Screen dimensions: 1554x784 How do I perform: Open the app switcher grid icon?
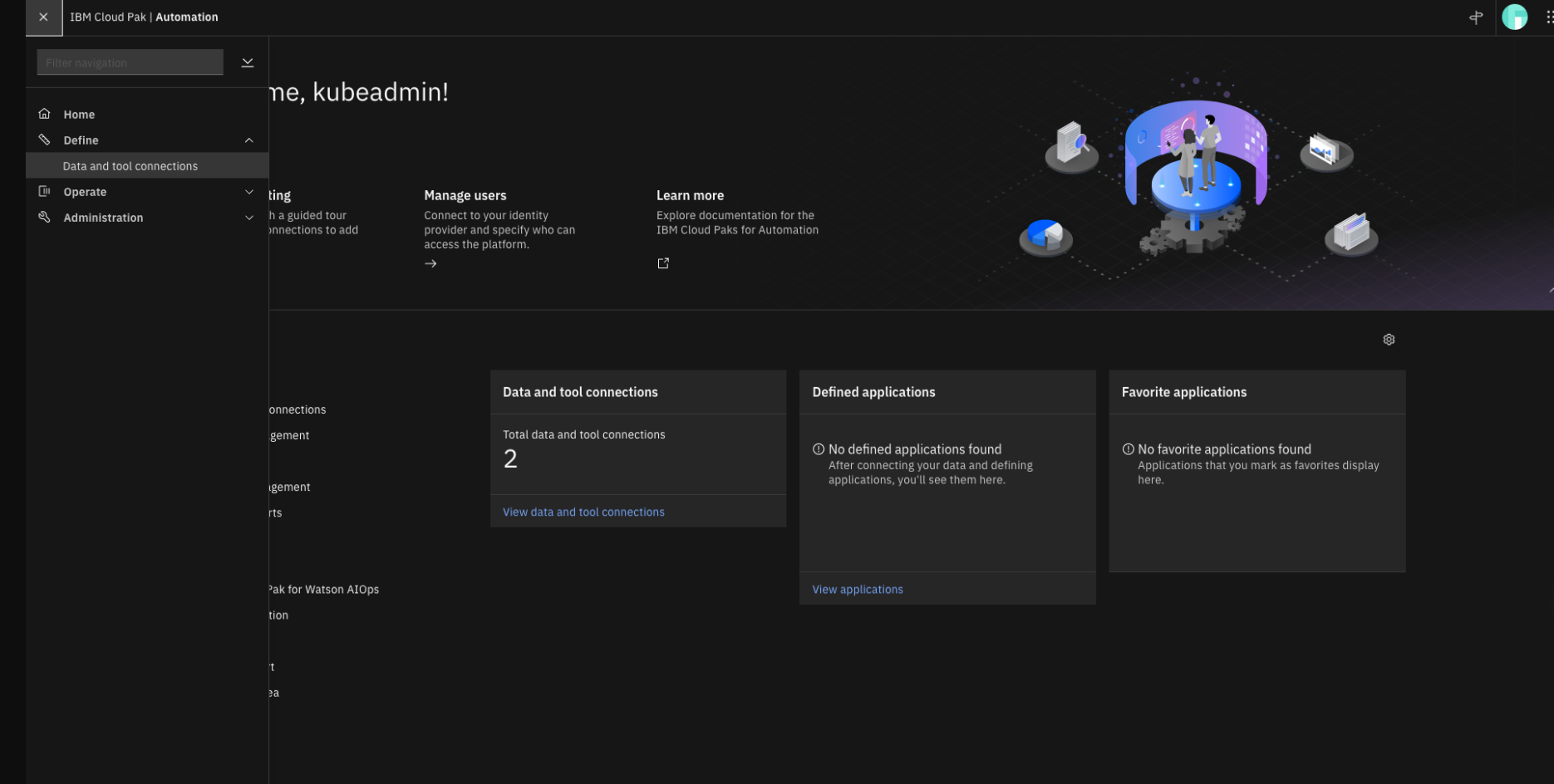(1548, 17)
